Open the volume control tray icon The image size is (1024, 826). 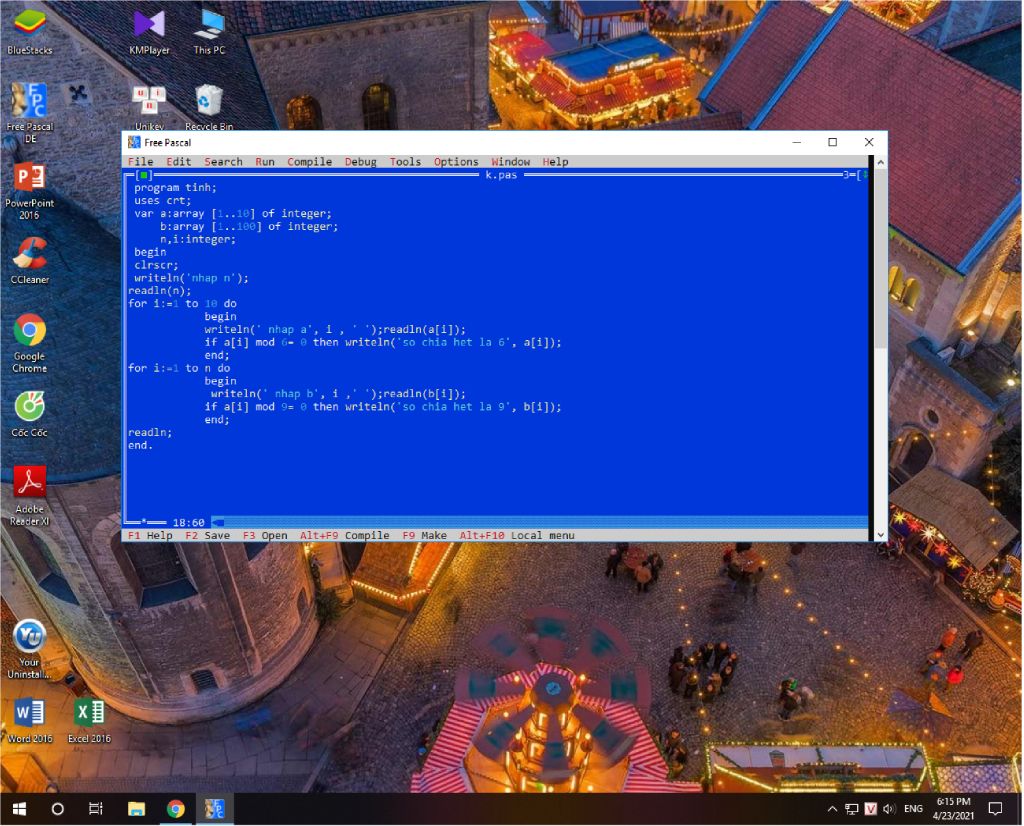[x=889, y=810]
